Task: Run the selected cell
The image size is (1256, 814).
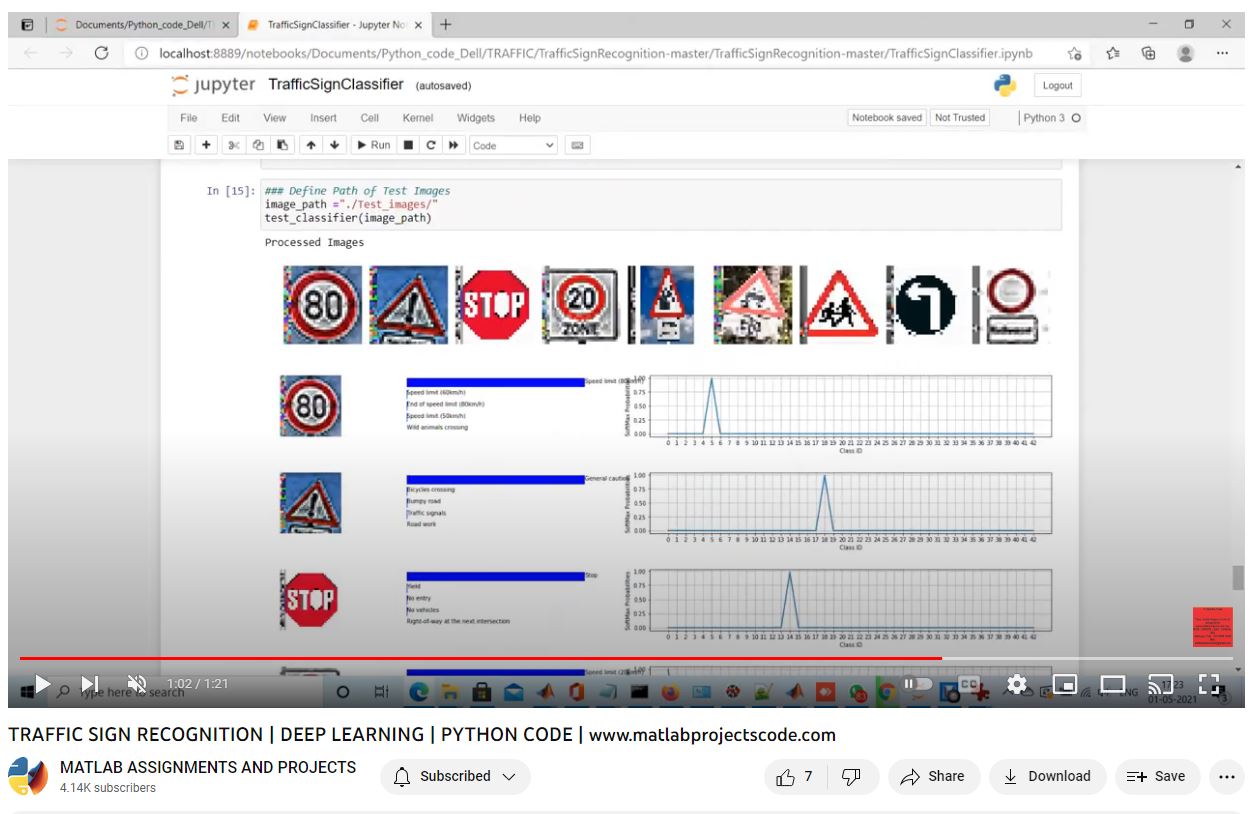Action: pyautogui.click(x=374, y=145)
